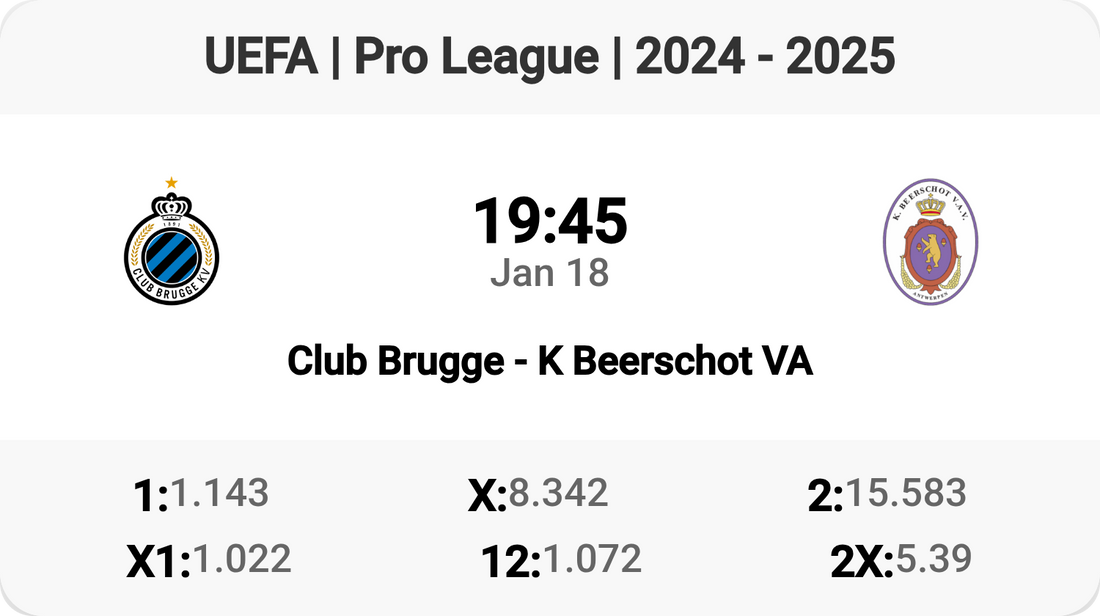Image resolution: width=1100 pixels, height=616 pixels.
Task: Click the UEFA Pro League 2024 - 2025 header
Action: (x=550, y=58)
